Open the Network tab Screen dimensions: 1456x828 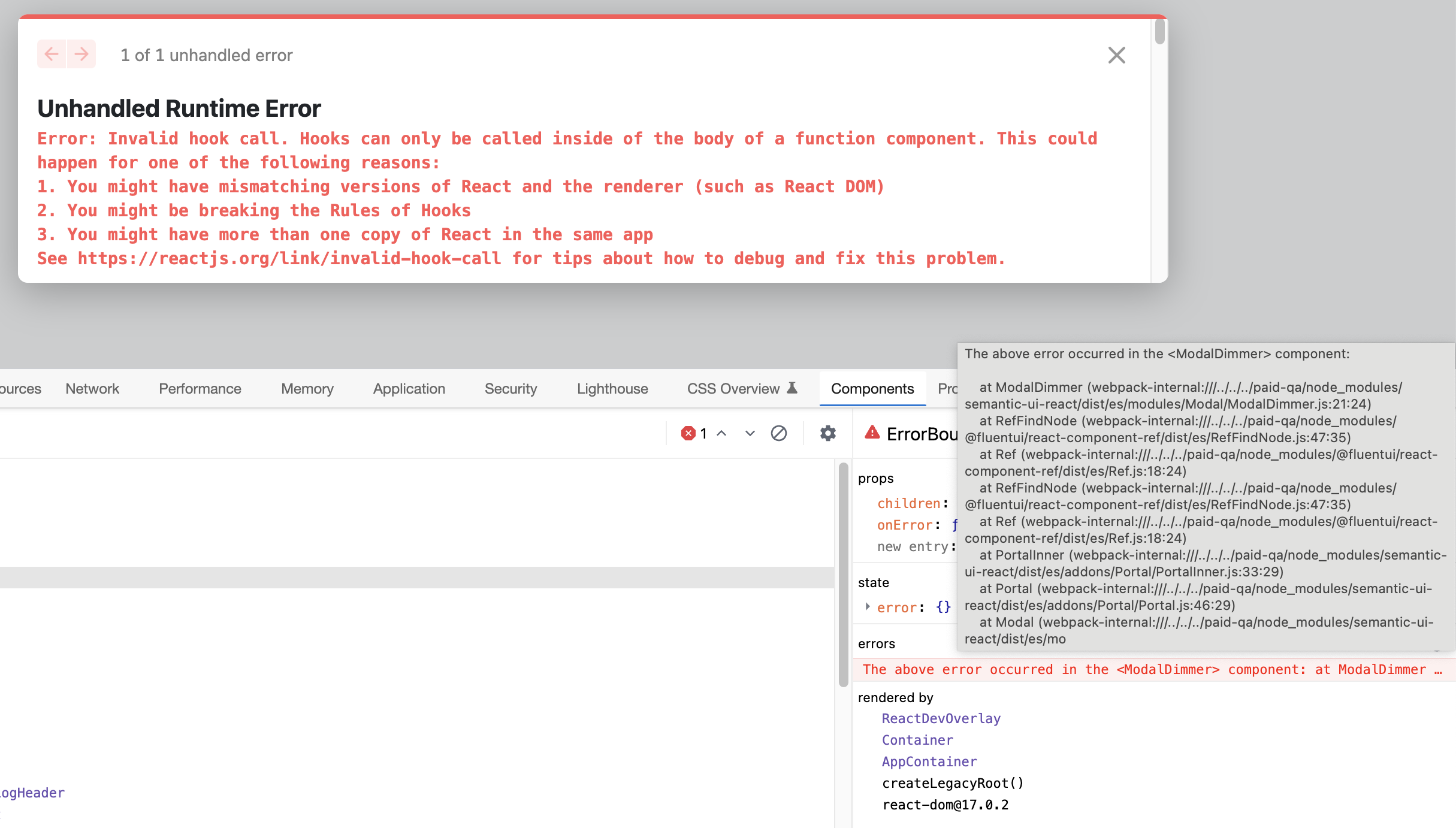(92, 388)
